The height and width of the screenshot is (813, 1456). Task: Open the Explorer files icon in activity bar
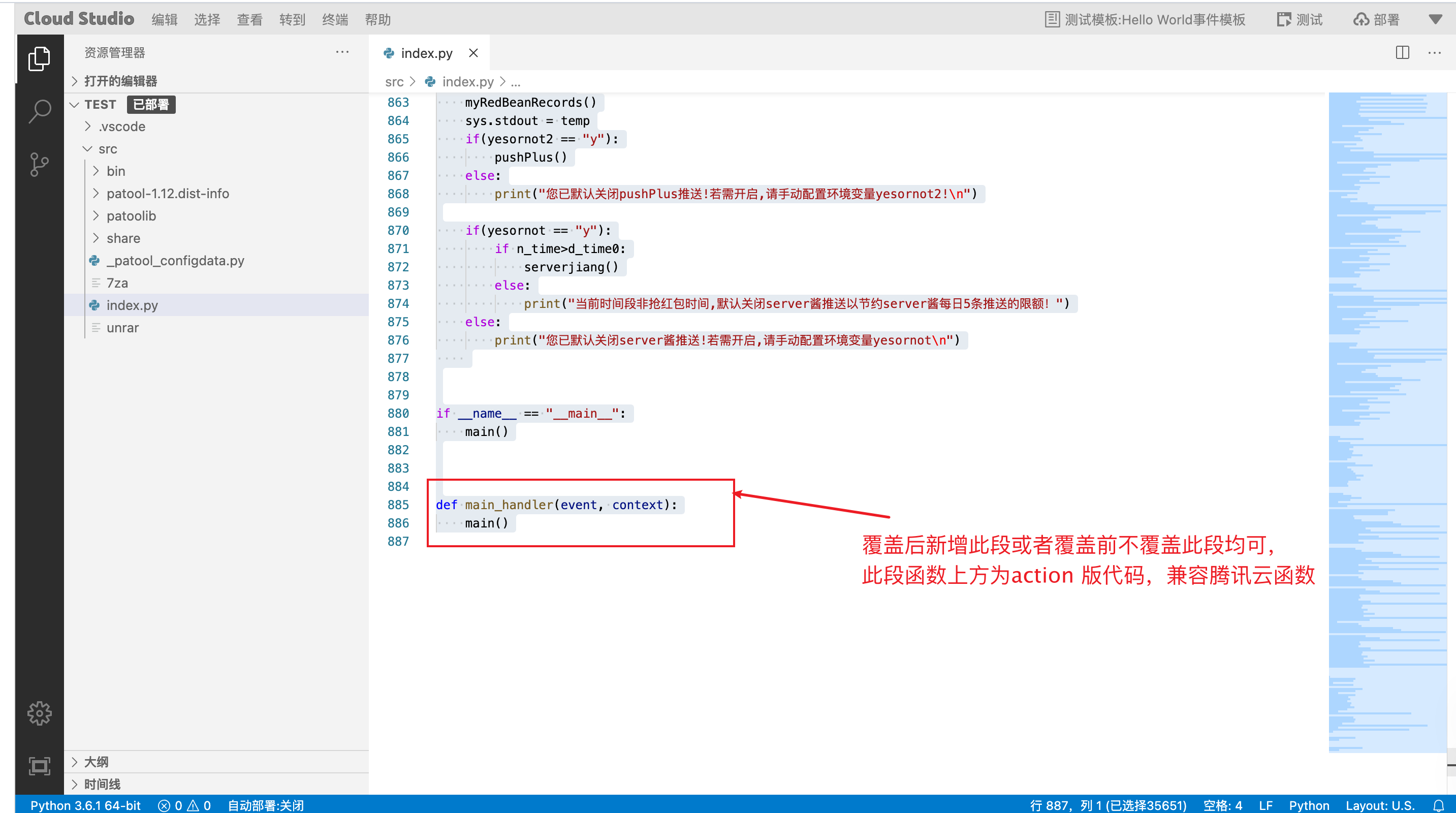coord(39,59)
